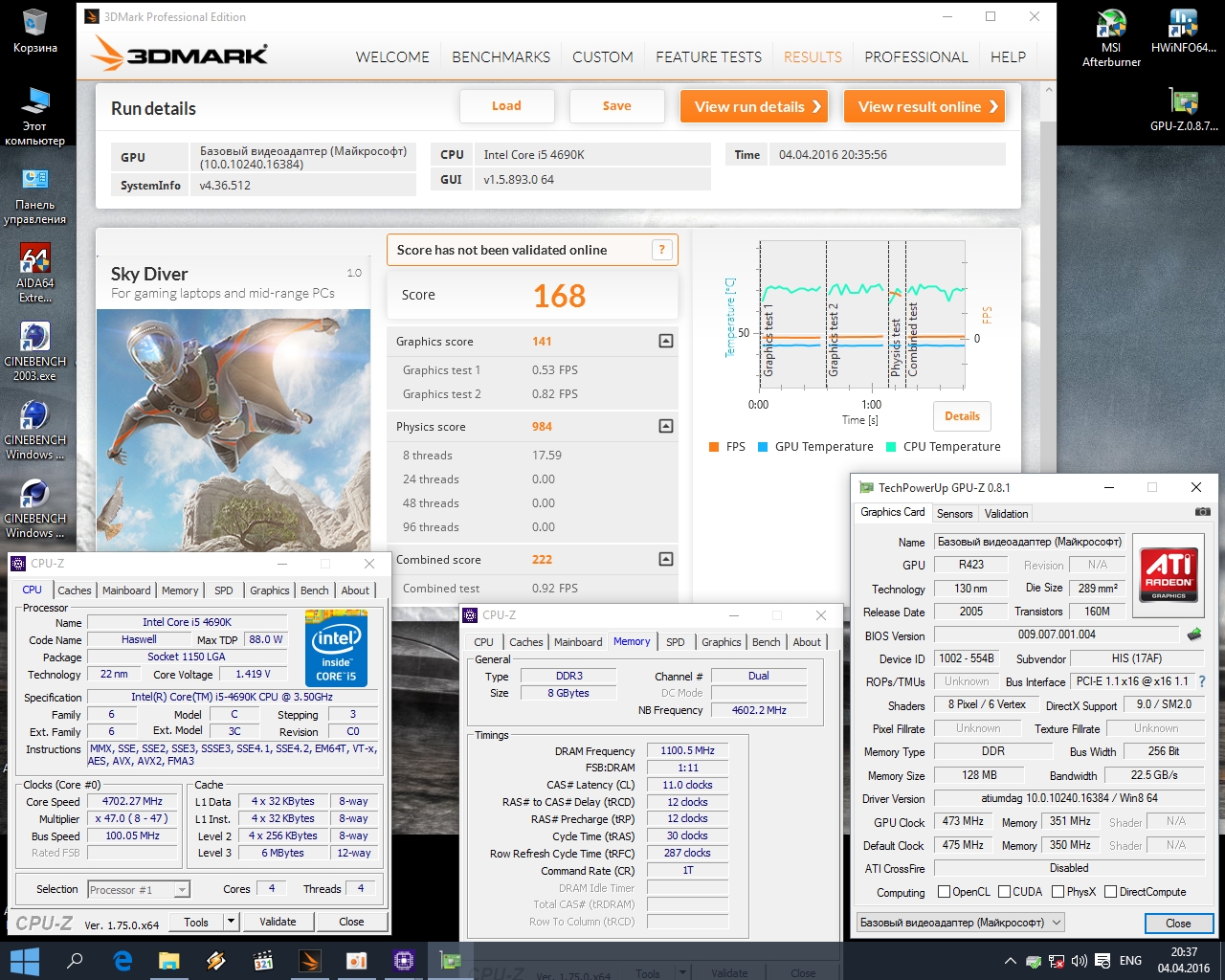Show hidden system tray icons

1010,961
